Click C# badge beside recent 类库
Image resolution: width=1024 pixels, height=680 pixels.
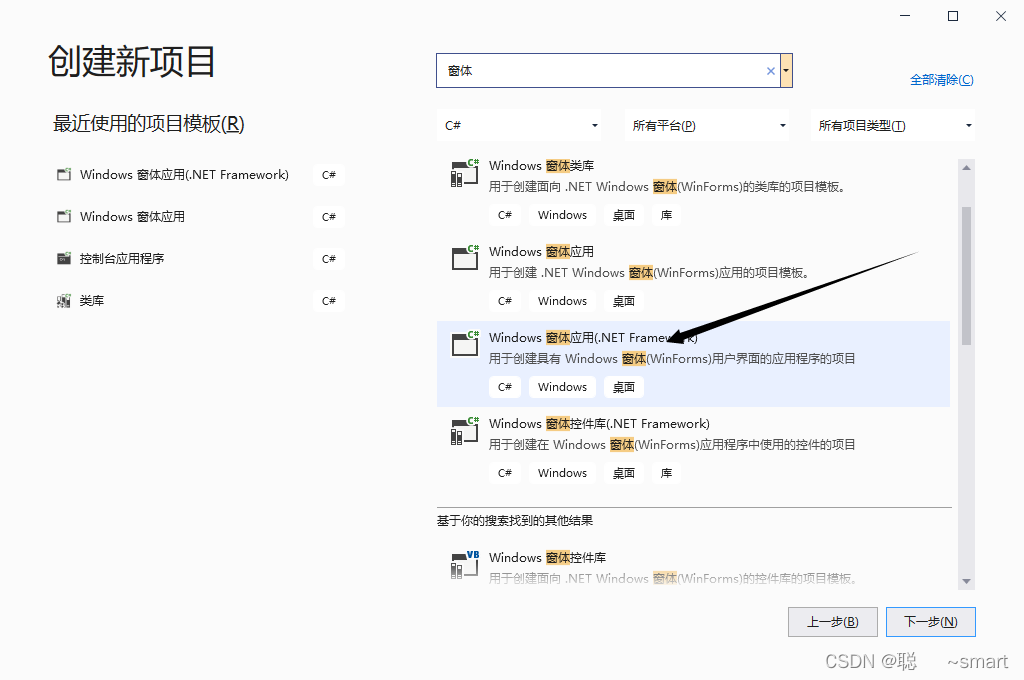[x=328, y=300]
